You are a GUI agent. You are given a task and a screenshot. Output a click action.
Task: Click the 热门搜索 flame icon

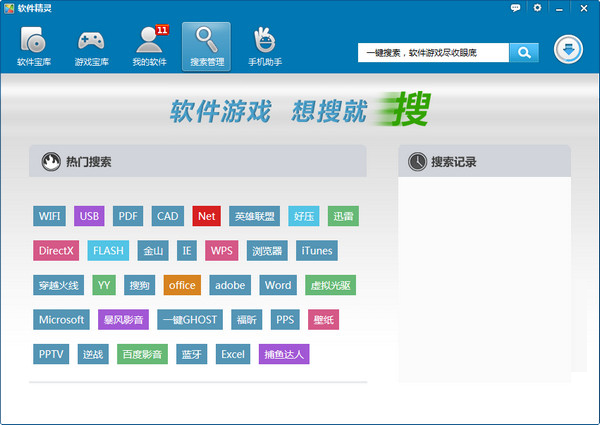(x=49, y=161)
